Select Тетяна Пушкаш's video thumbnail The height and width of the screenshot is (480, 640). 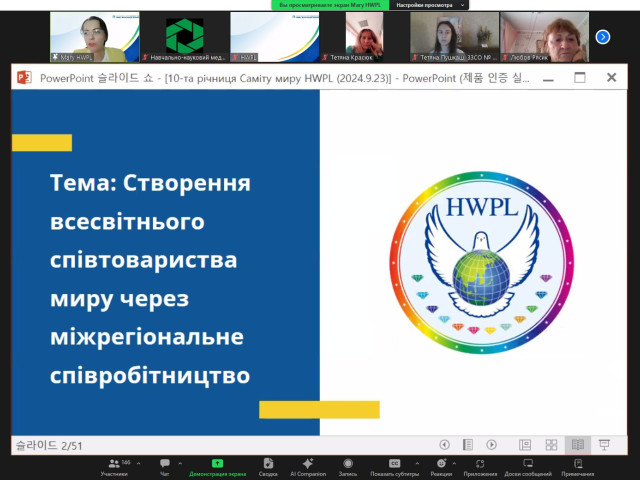(454, 37)
